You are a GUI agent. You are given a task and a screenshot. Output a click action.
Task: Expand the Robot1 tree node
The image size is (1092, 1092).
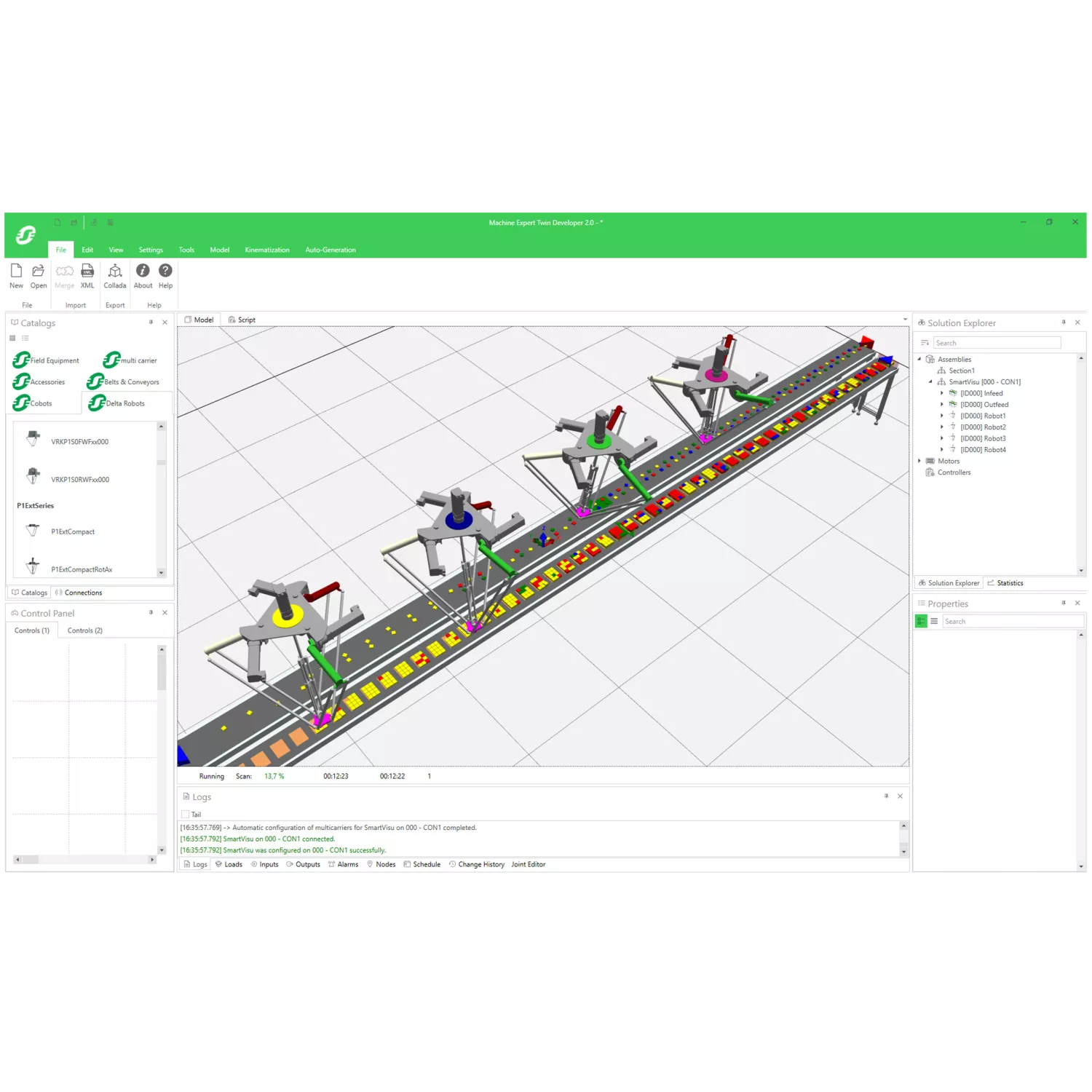tap(942, 416)
